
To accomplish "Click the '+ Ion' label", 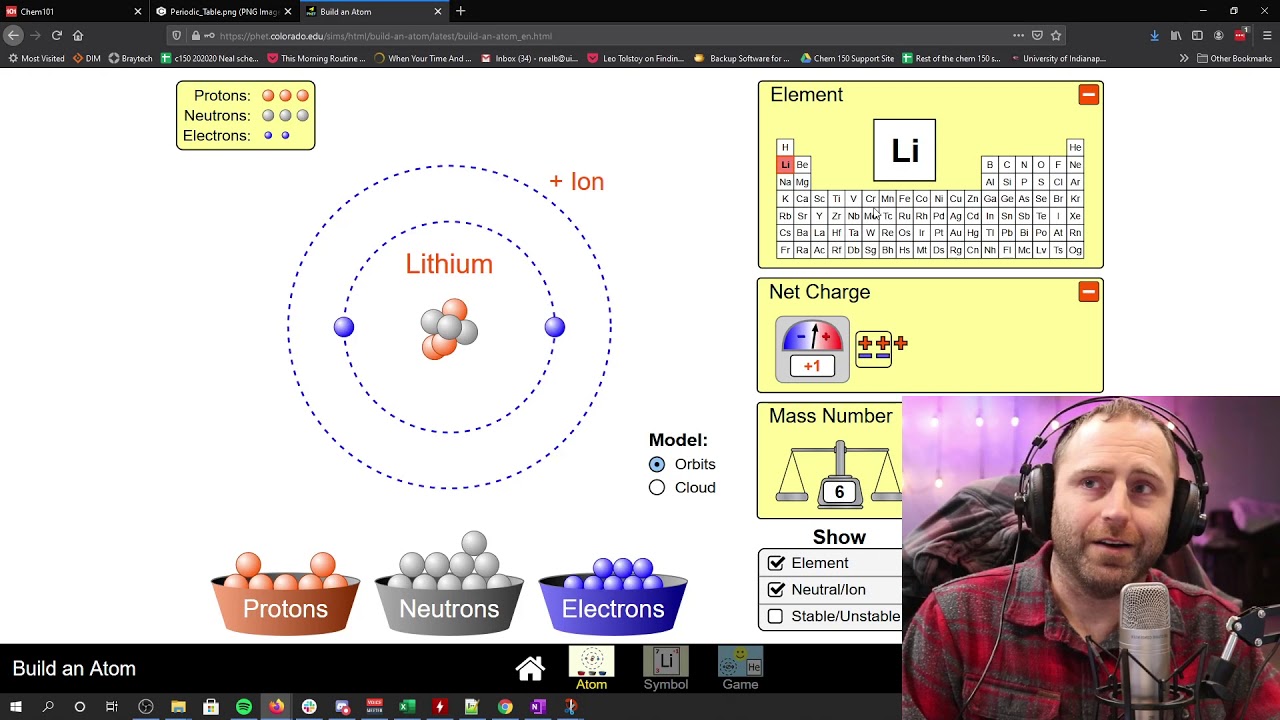I will (577, 182).
